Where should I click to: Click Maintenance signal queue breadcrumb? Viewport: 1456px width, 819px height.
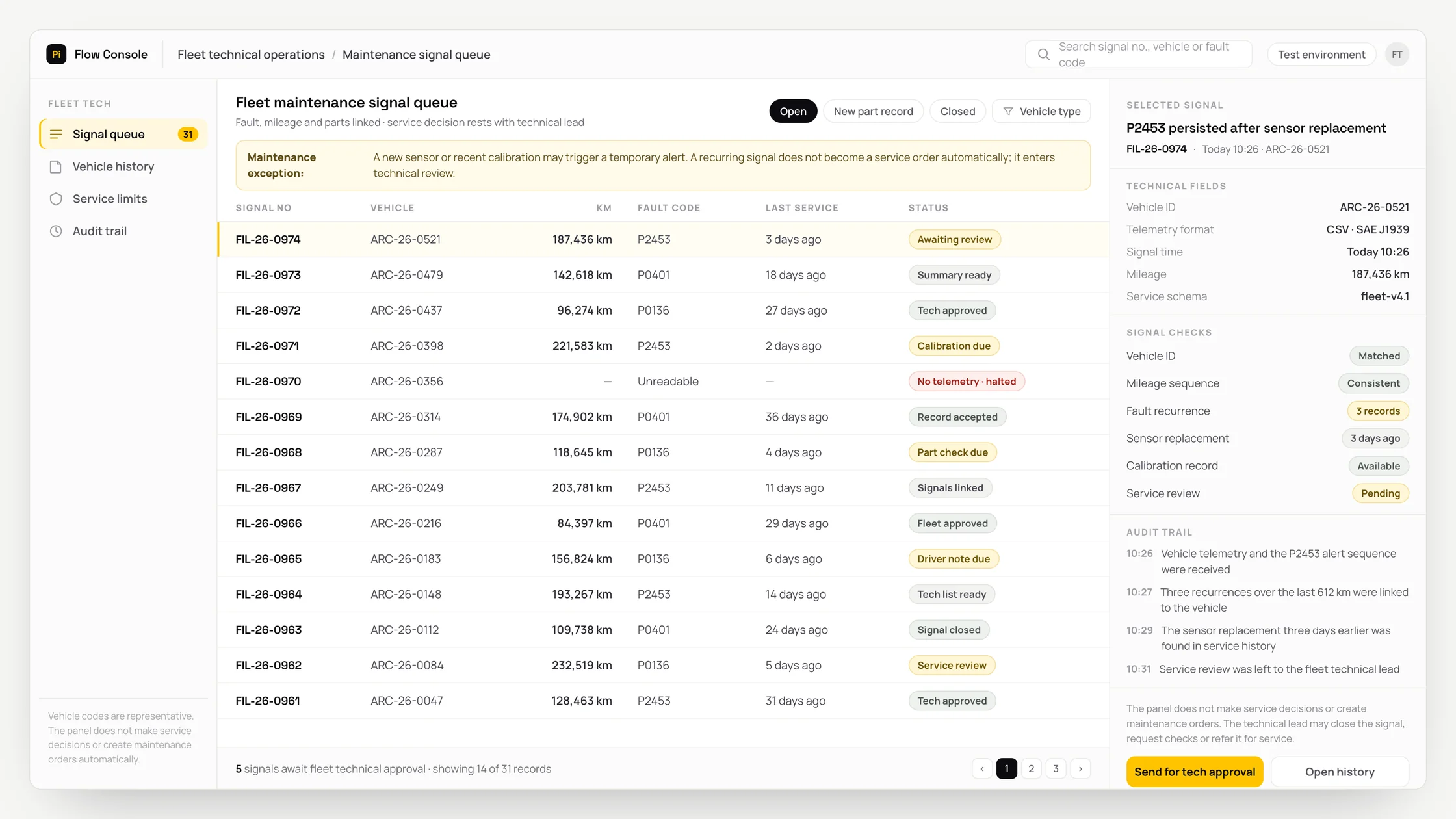click(x=417, y=55)
